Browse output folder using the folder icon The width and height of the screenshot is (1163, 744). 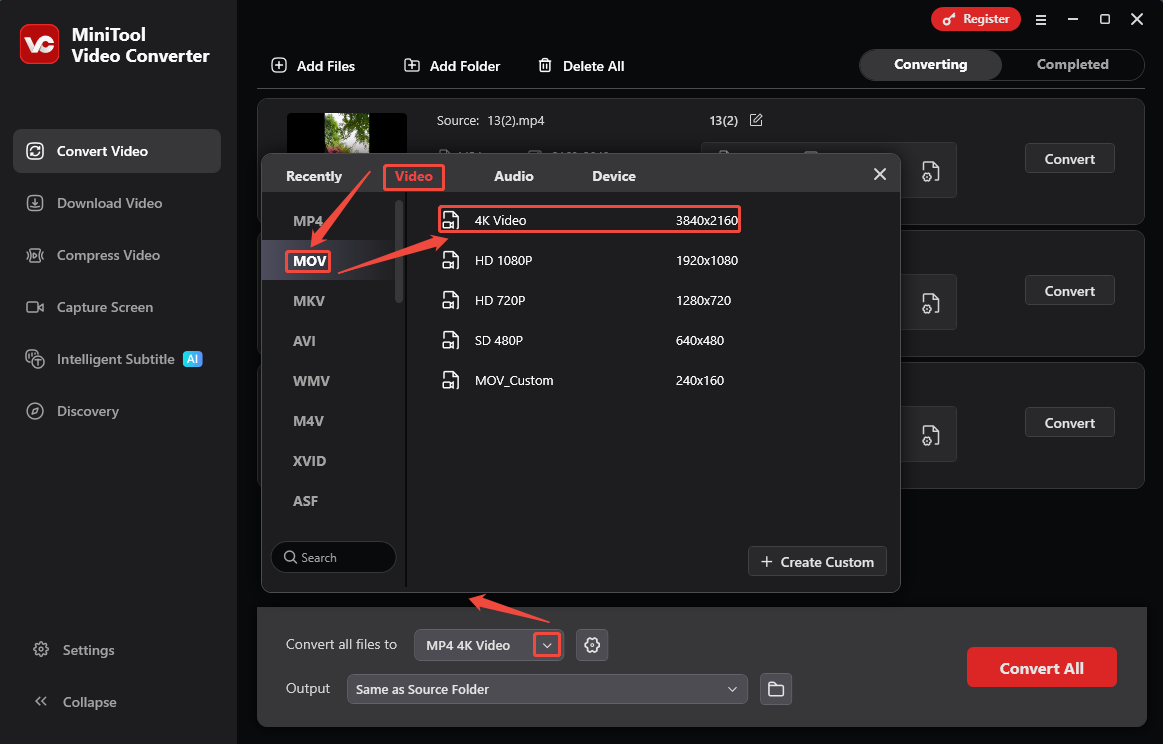[776, 689]
